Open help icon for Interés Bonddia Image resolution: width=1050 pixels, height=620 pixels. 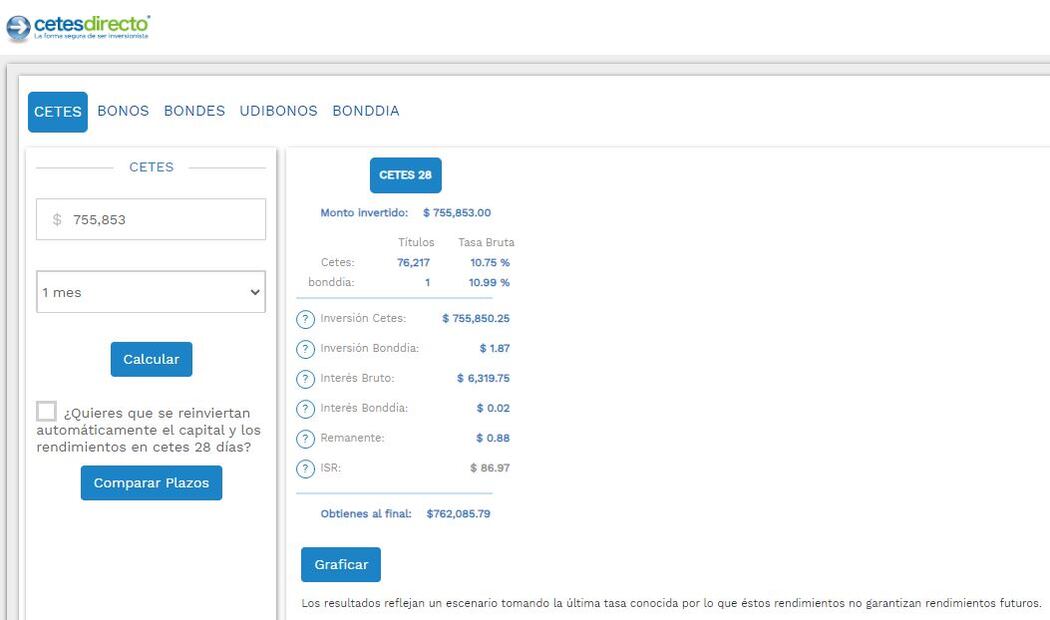tap(305, 408)
